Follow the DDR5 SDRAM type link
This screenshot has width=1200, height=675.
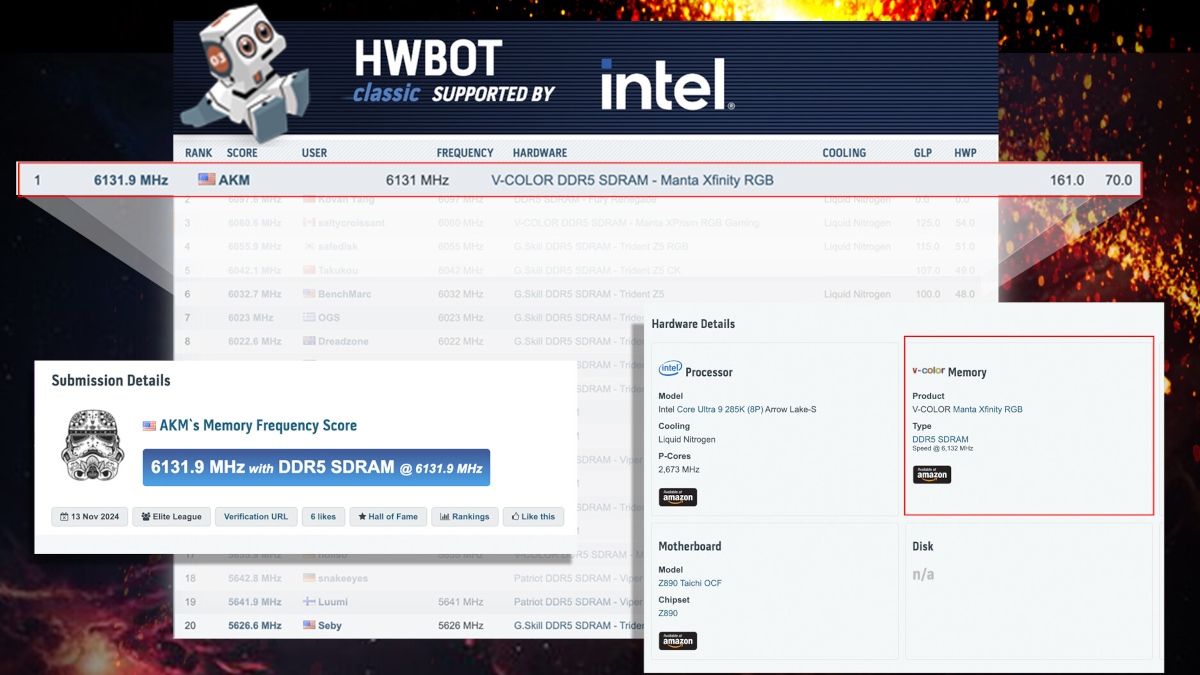(940, 439)
